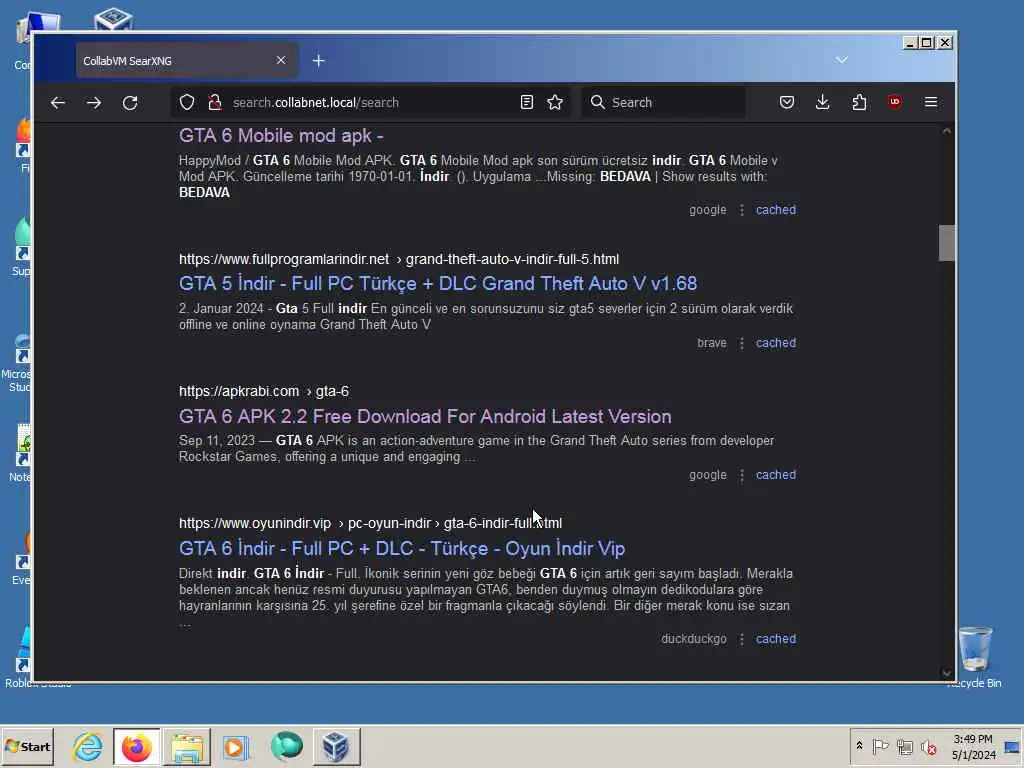Open GTA 5 İndir Full PC Türkçe result

[x=438, y=283]
